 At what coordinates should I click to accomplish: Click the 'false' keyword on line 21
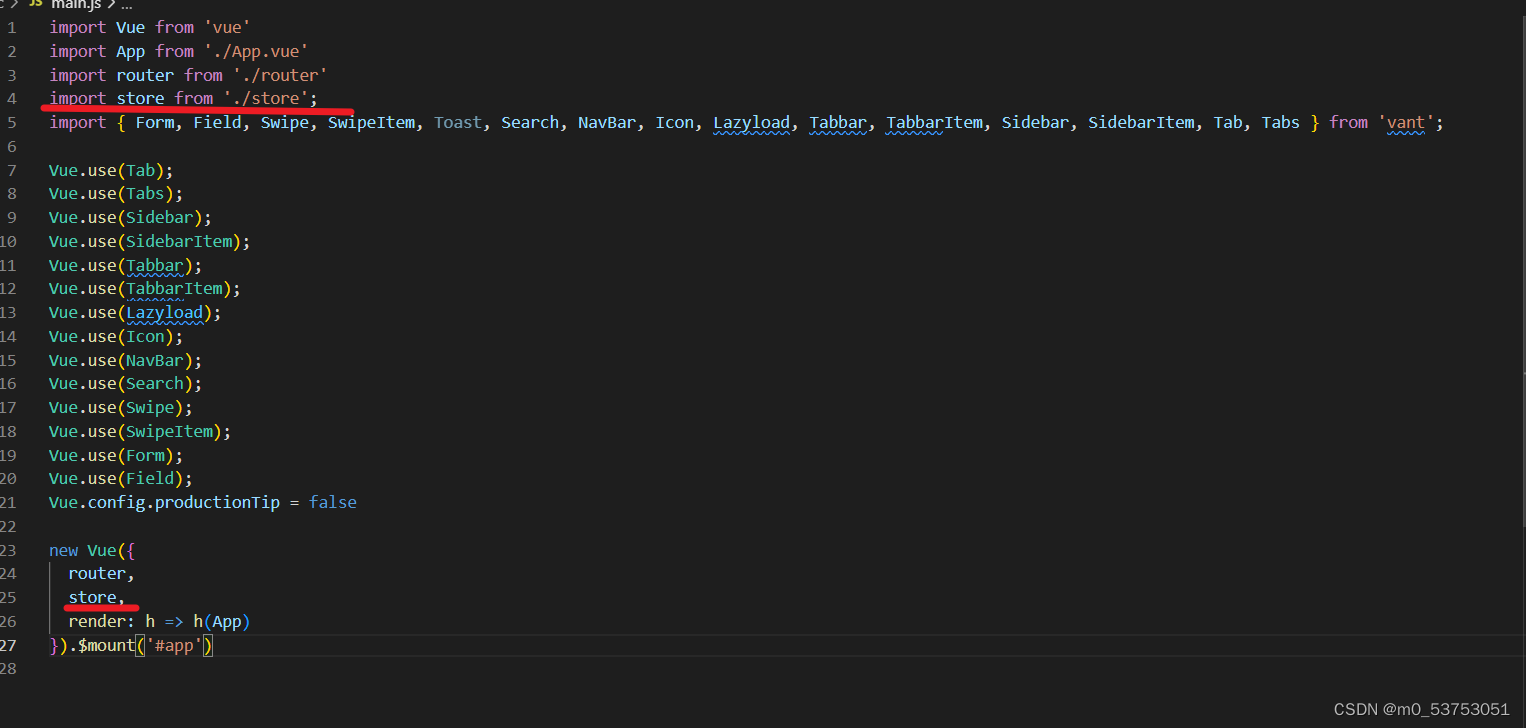(x=332, y=502)
